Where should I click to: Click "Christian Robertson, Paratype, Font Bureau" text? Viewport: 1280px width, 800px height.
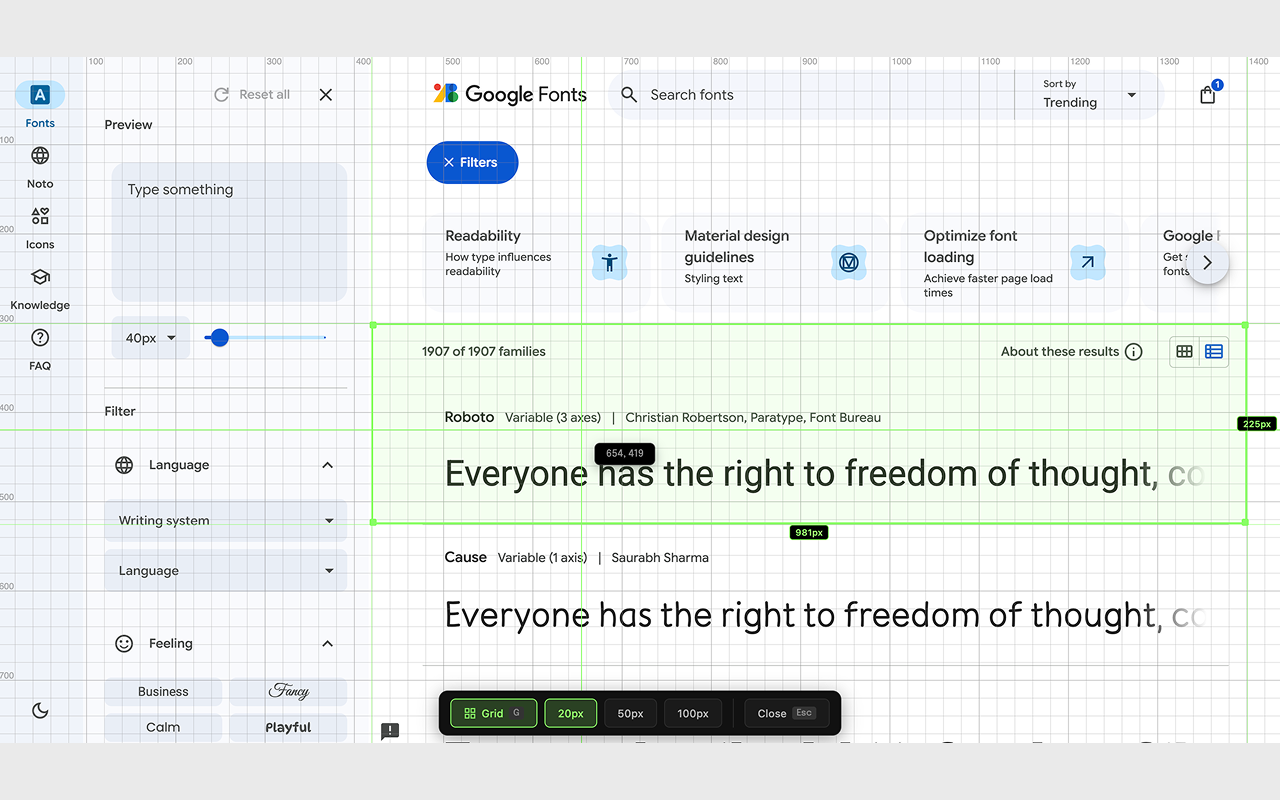coord(753,418)
